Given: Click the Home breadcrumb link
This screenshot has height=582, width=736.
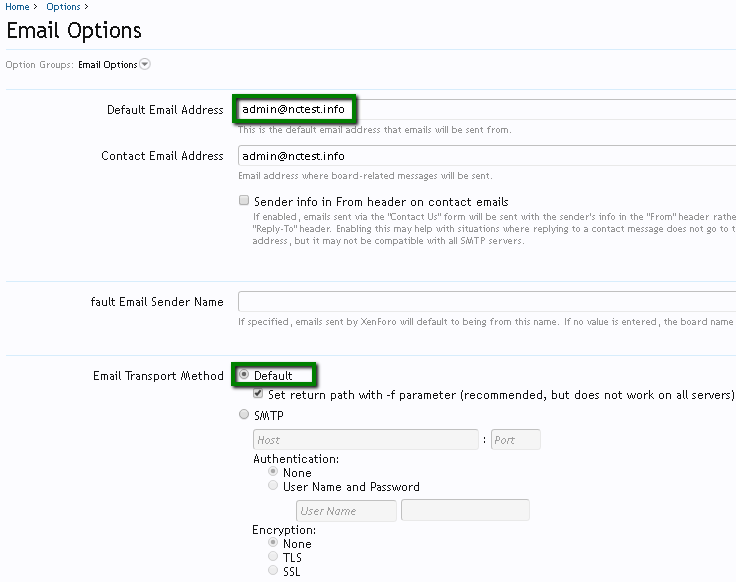Looking at the screenshot, I should pyautogui.click(x=17, y=7).
